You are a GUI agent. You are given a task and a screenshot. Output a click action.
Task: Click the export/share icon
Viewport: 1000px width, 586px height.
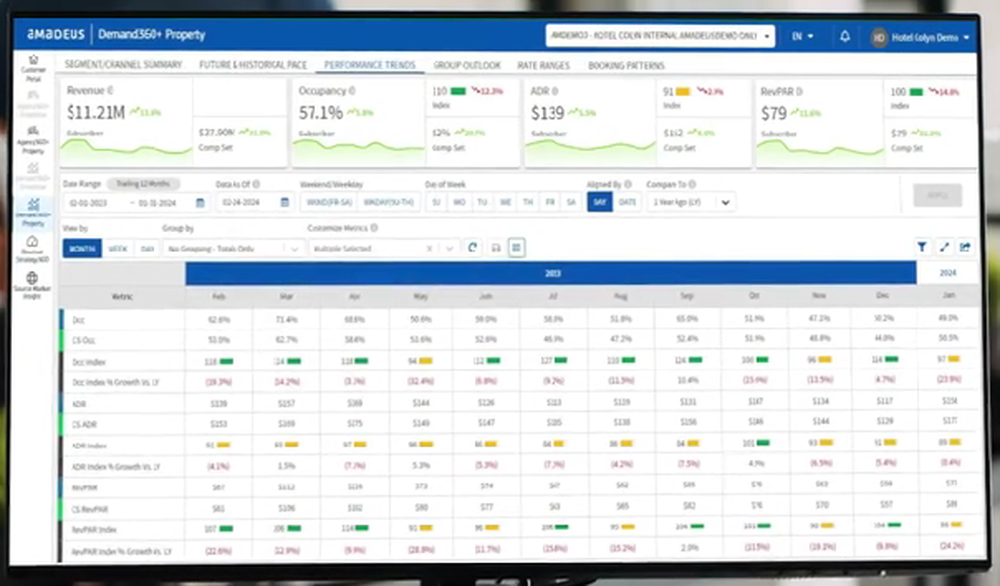point(965,246)
